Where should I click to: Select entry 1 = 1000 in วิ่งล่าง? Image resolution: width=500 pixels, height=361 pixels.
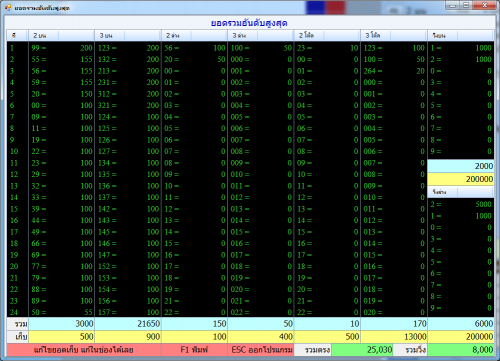coord(461,216)
